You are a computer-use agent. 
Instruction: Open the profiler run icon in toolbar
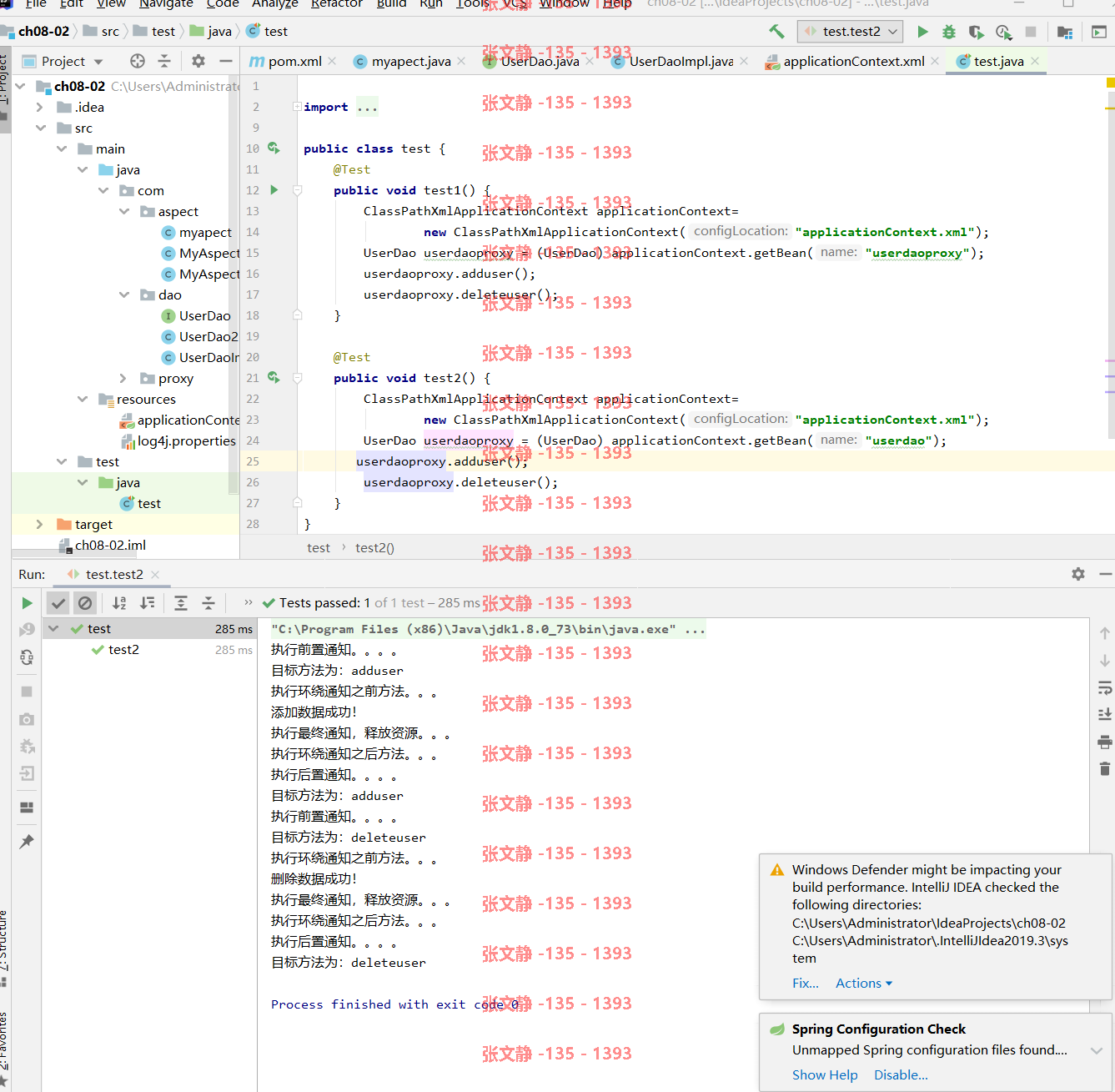(1003, 32)
